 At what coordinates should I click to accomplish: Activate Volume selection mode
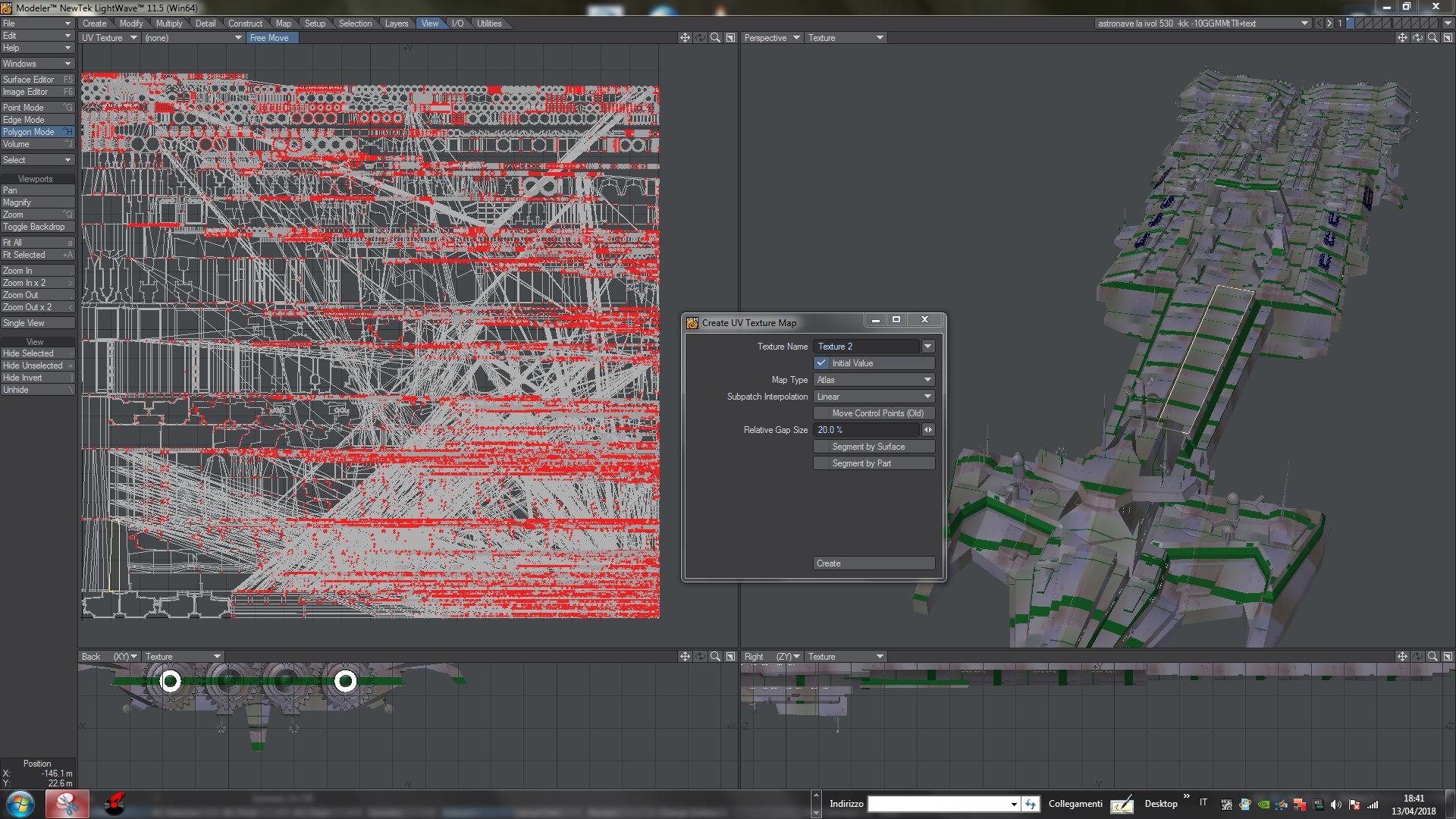37,144
